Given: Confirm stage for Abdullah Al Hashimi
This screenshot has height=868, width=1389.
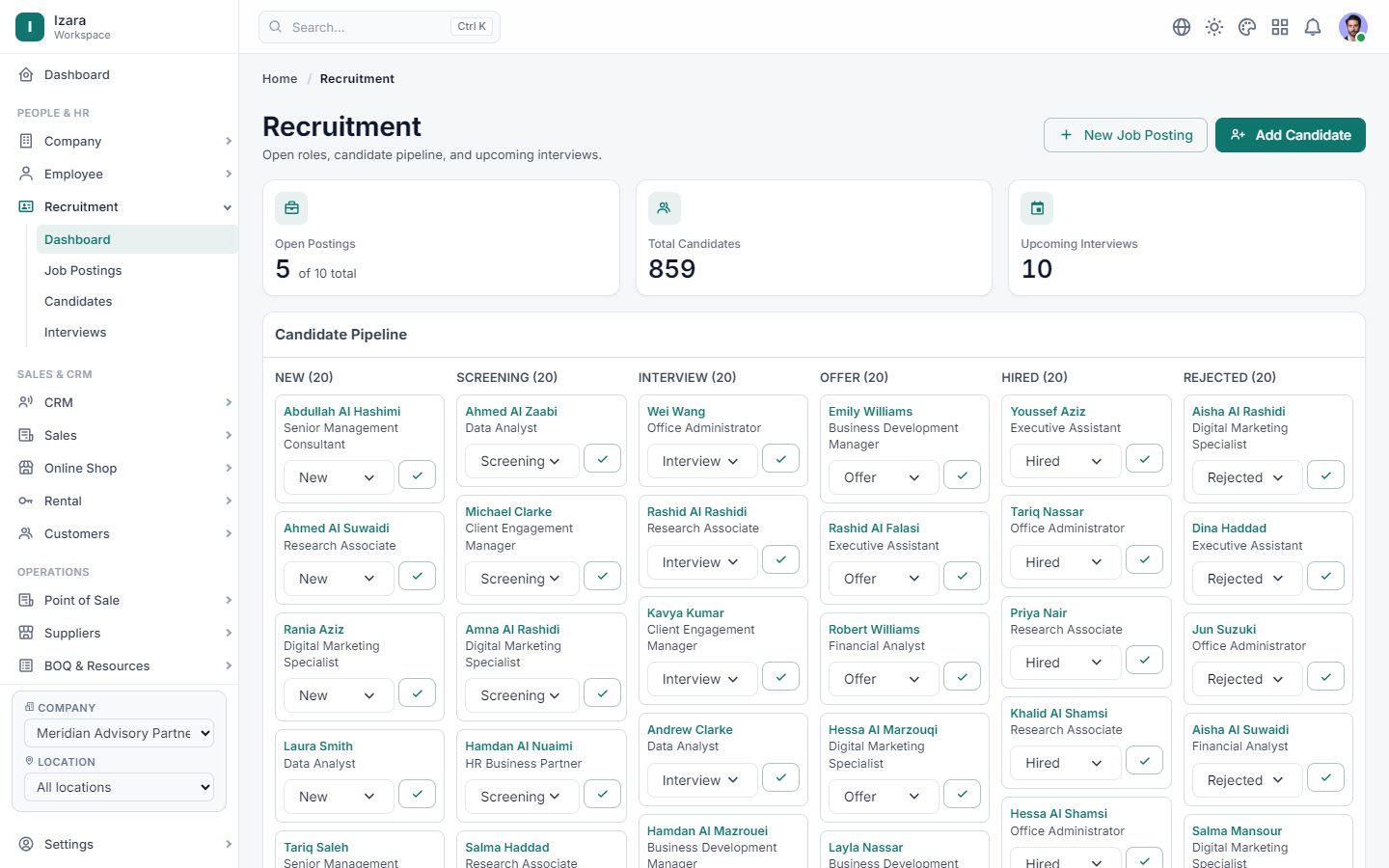Looking at the screenshot, I should (418, 475).
